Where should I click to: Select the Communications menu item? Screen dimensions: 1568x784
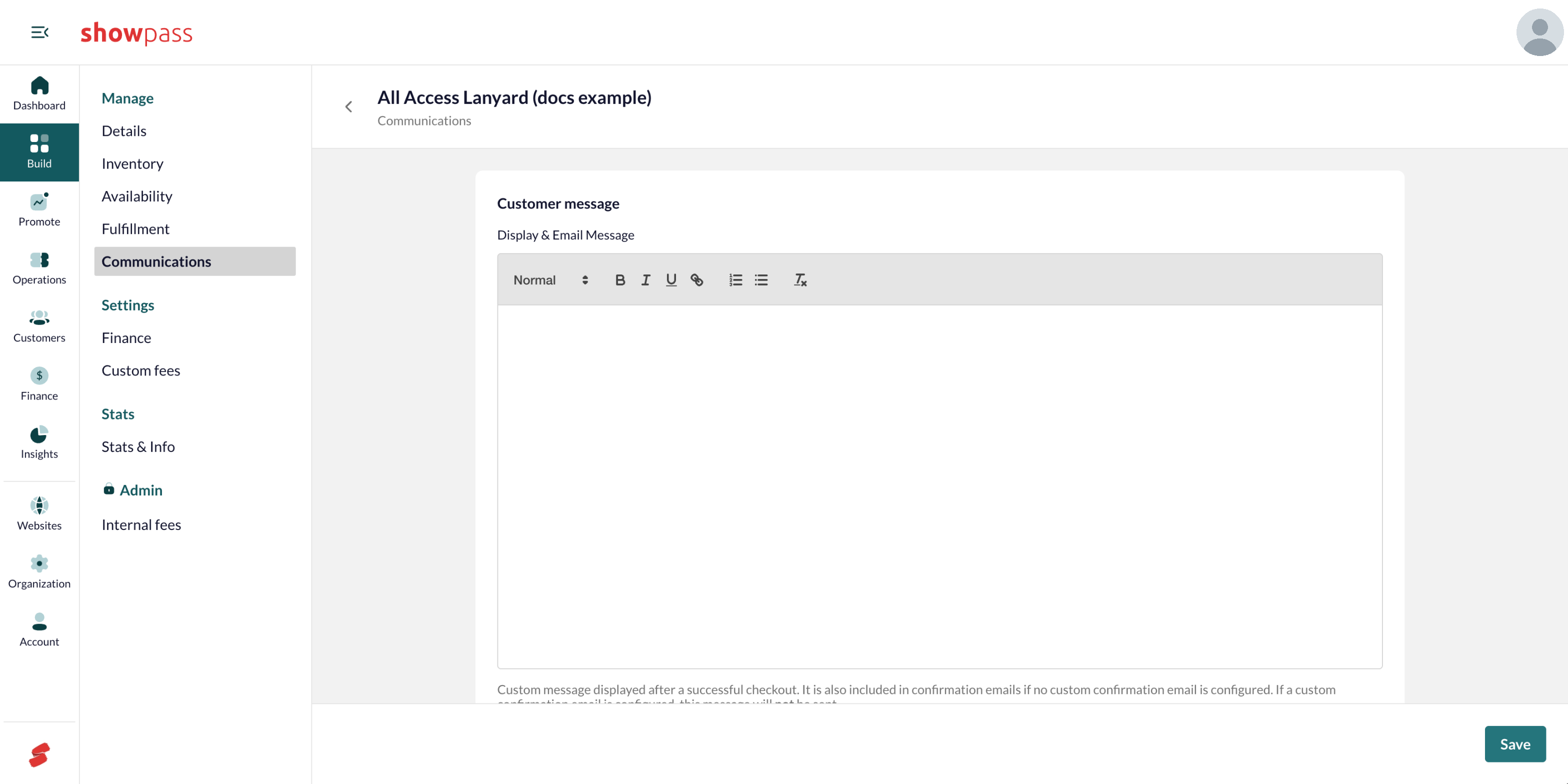(195, 261)
